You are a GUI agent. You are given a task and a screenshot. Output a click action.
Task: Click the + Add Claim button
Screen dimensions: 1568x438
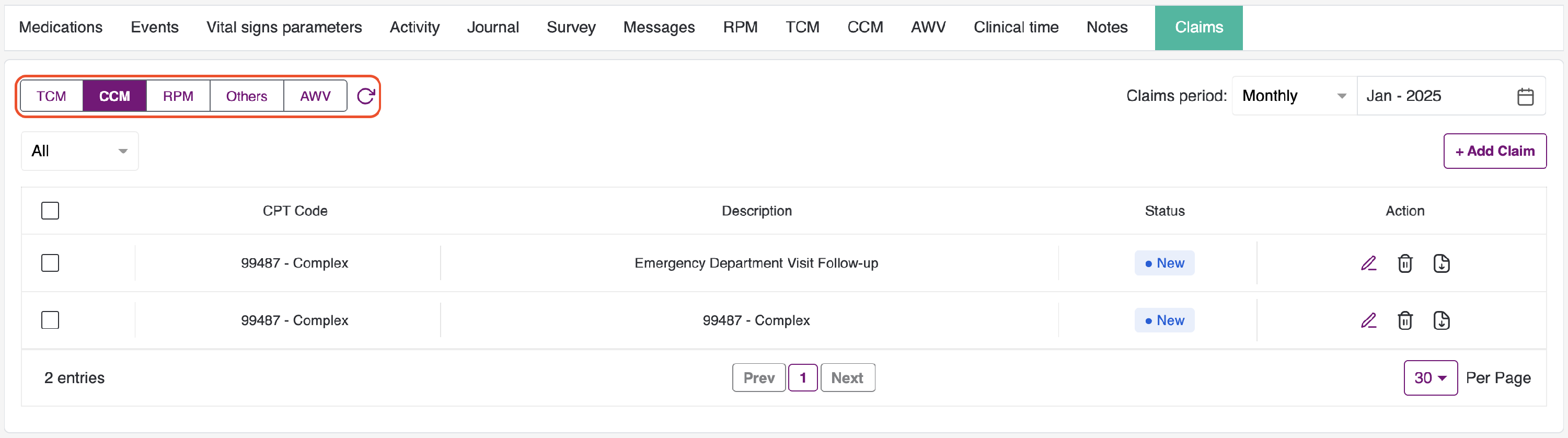[1494, 151]
